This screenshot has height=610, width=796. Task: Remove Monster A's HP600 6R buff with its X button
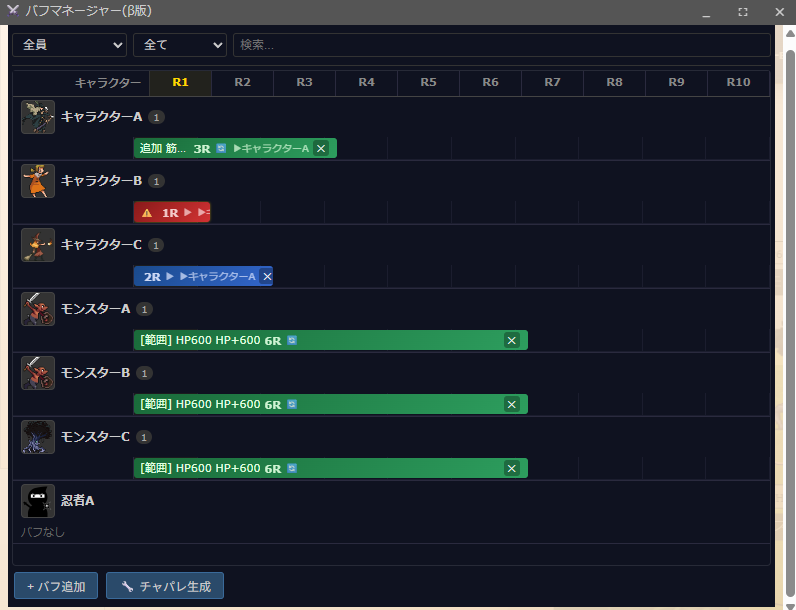click(511, 341)
